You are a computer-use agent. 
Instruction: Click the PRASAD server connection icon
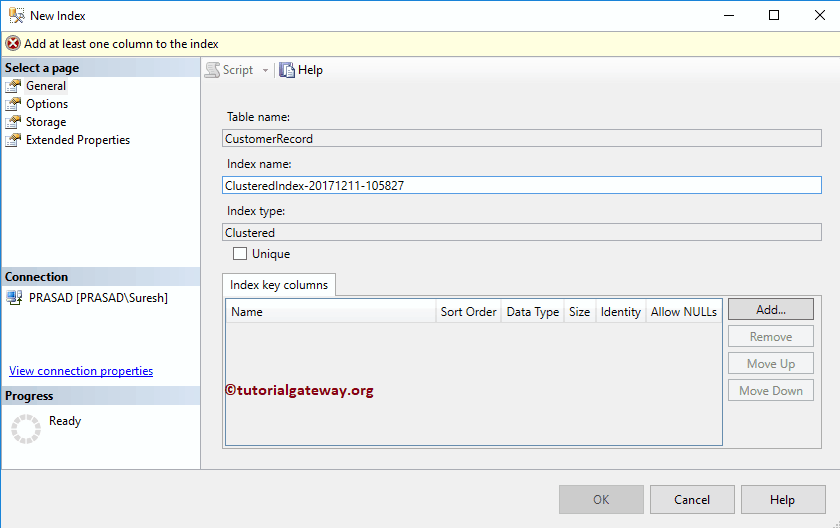[14, 298]
